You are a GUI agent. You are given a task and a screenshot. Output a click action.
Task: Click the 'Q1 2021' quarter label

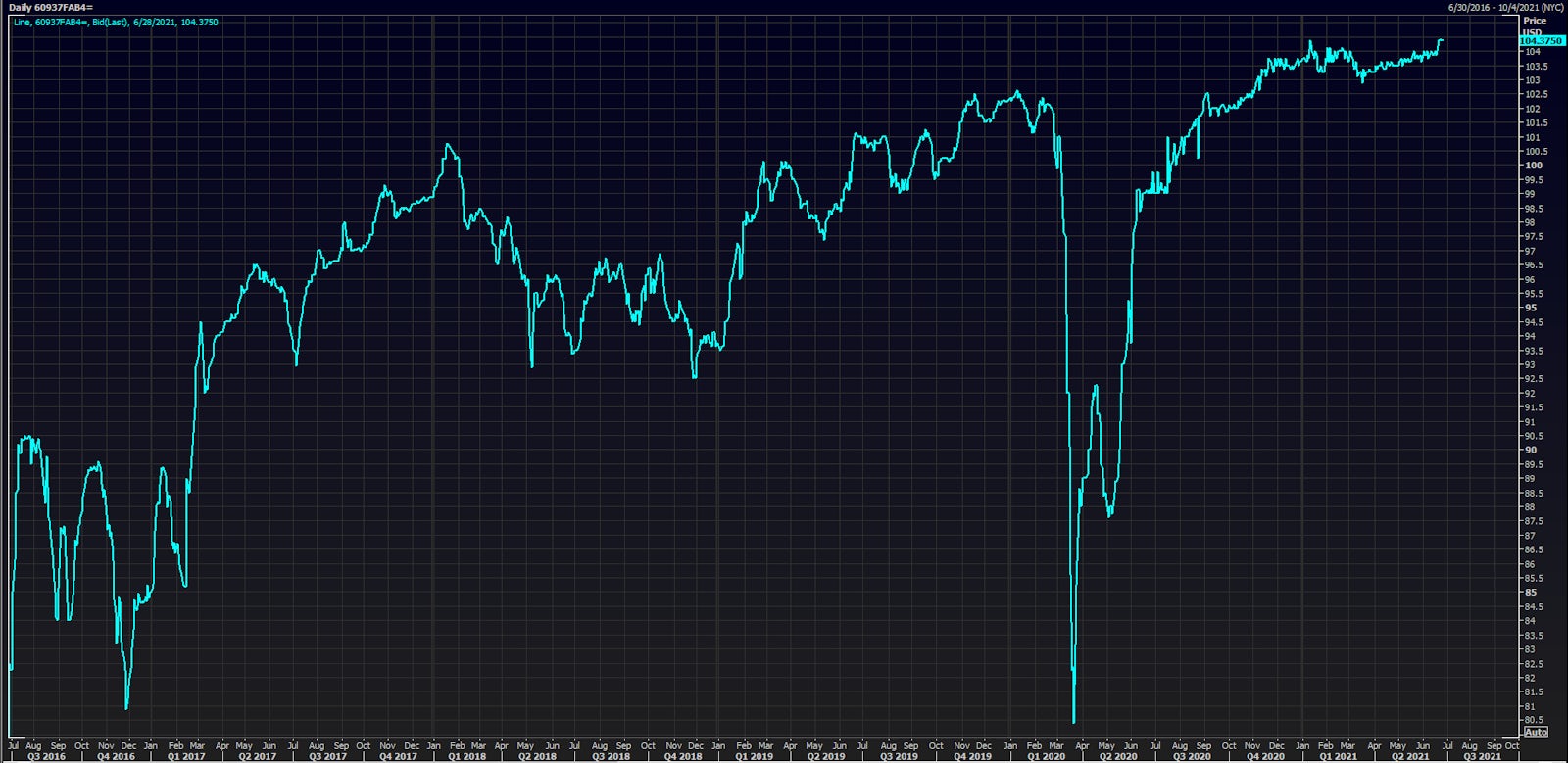tap(1338, 756)
